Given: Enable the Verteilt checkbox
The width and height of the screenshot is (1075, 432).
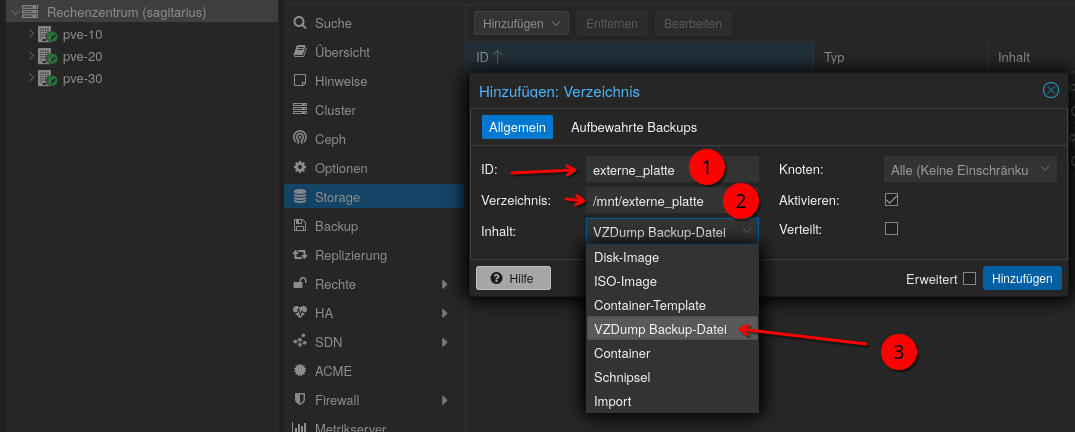Looking at the screenshot, I should [x=892, y=229].
